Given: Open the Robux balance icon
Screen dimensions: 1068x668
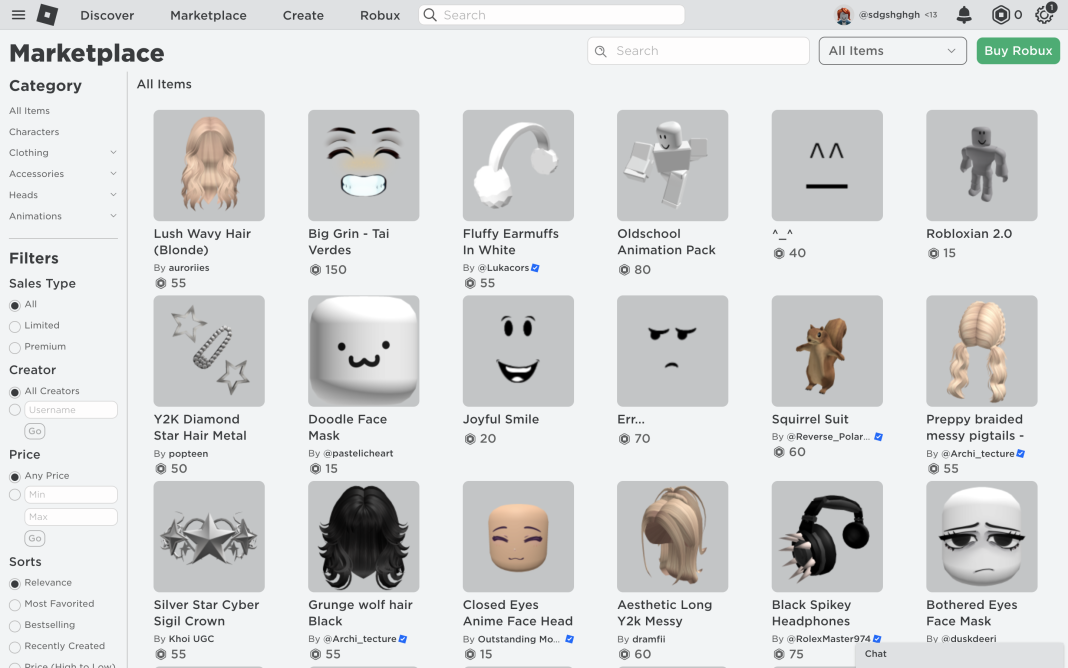Looking at the screenshot, I should [x=1001, y=15].
